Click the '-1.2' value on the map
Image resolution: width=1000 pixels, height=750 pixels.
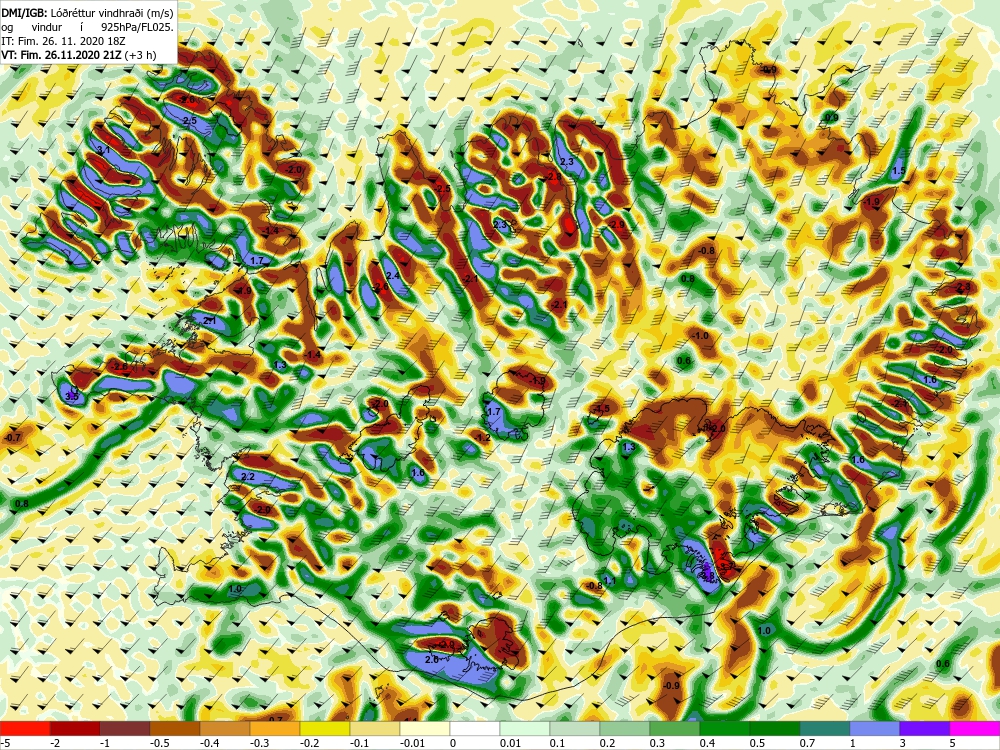point(483,438)
